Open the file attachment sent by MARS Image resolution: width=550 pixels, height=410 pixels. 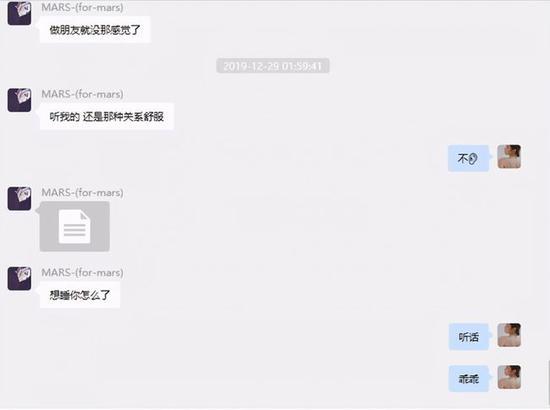coord(75,226)
